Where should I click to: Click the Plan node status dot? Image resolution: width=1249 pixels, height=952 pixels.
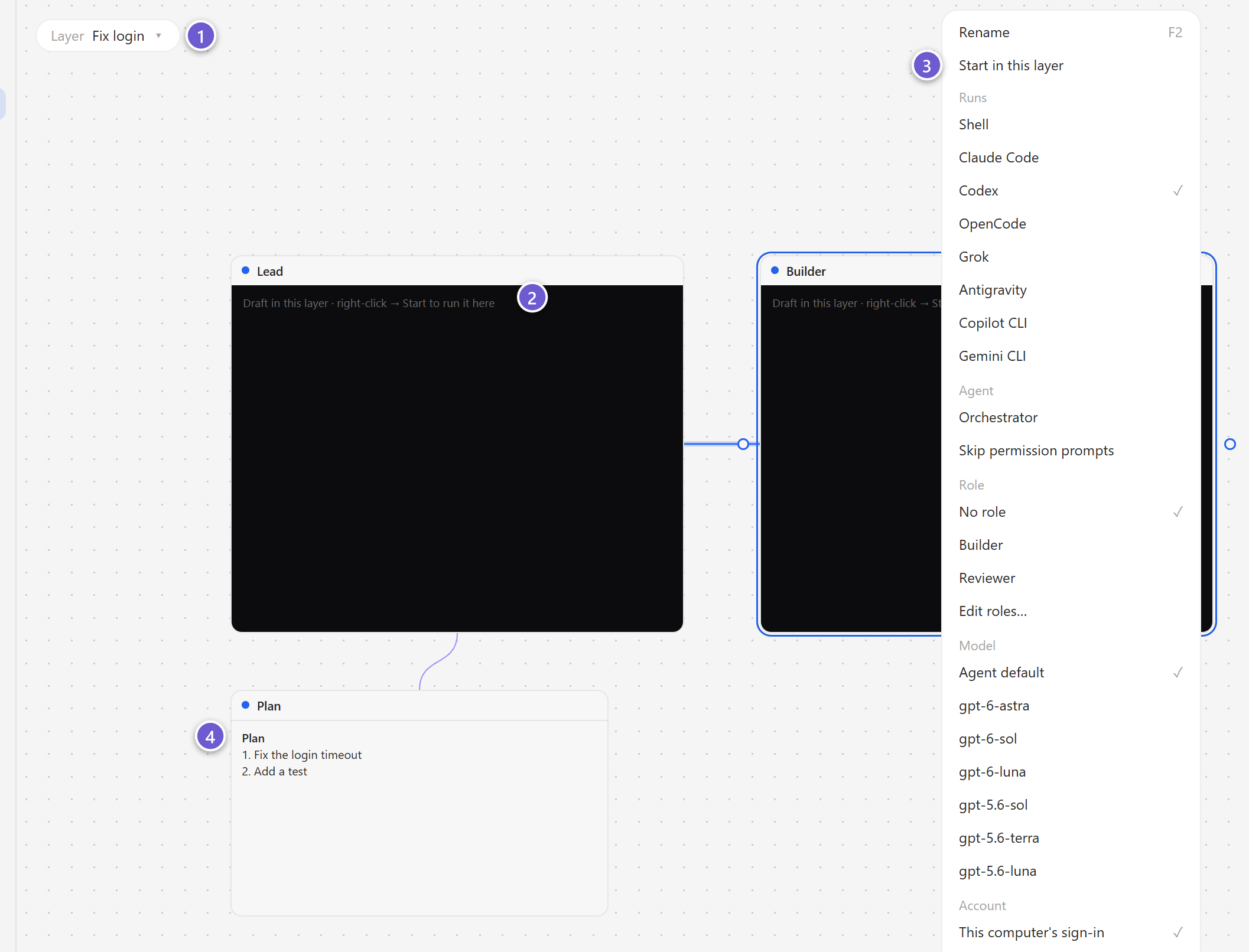click(246, 705)
